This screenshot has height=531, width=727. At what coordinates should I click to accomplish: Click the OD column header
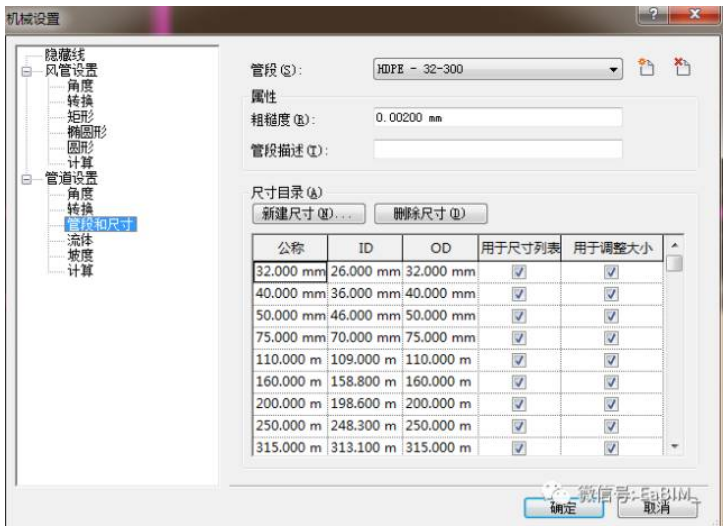point(440,248)
